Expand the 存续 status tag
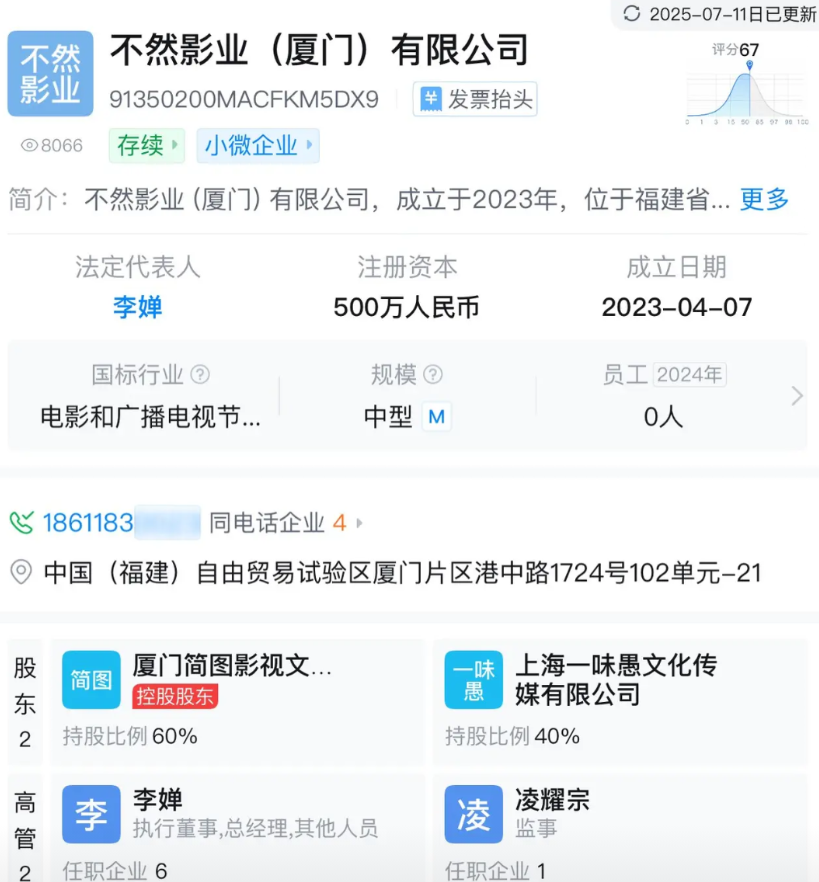Image resolution: width=819 pixels, height=882 pixels. [x=147, y=146]
